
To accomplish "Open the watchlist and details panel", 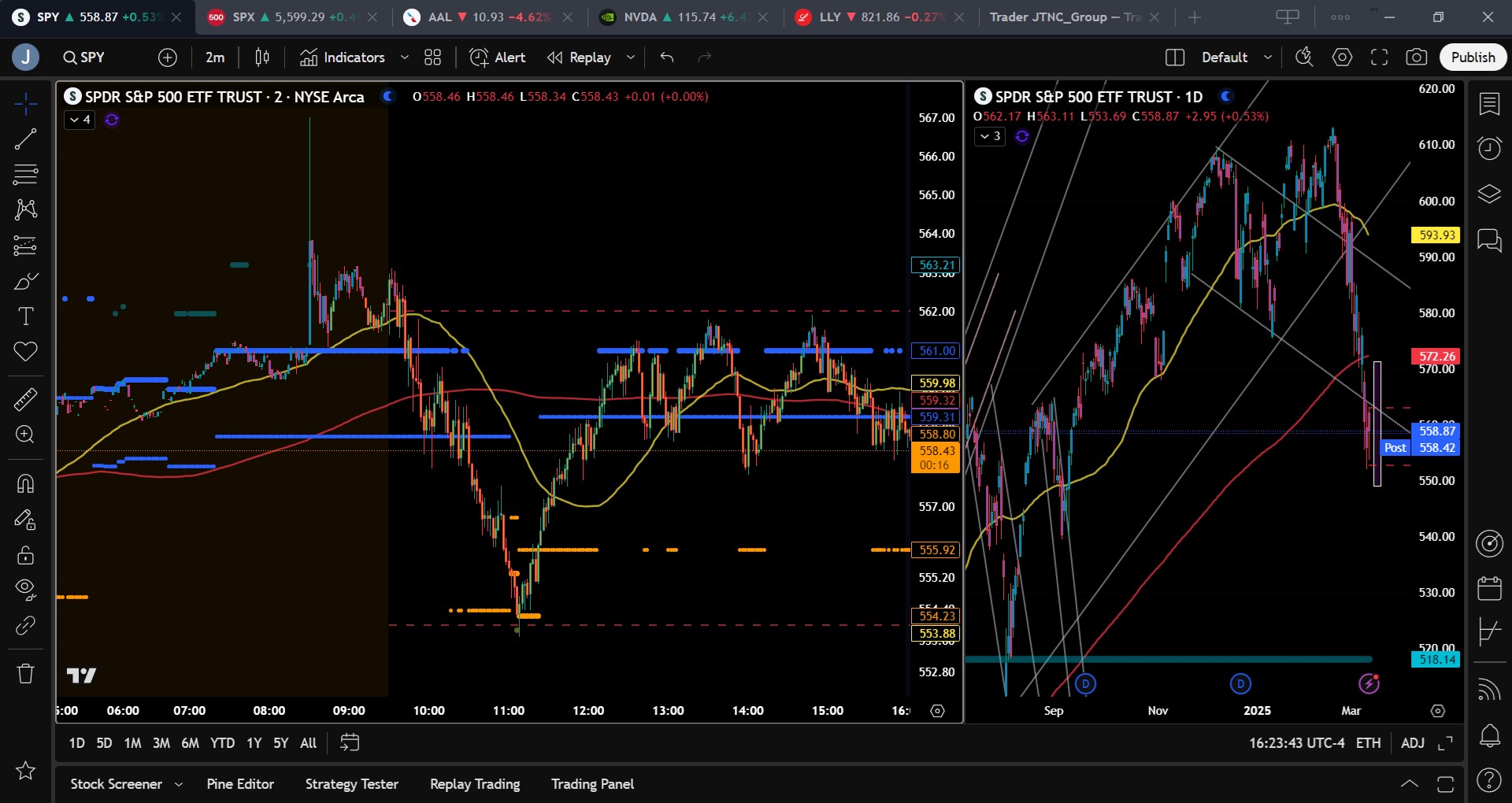I will tap(1489, 104).
